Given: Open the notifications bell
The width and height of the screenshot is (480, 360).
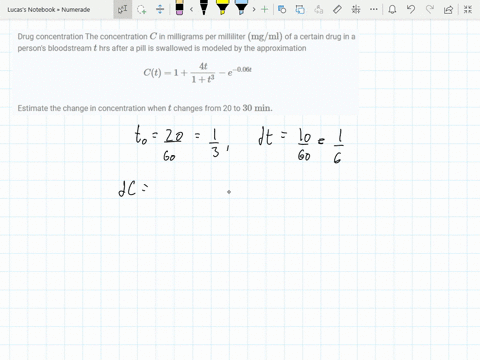Looking at the screenshot, I should click(392, 9).
